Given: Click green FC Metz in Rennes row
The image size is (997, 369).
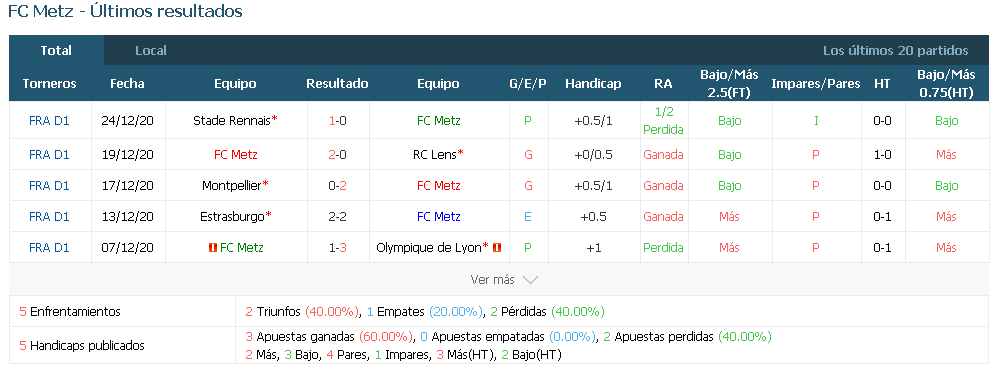Looking at the screenshot, I should [439, 120].
